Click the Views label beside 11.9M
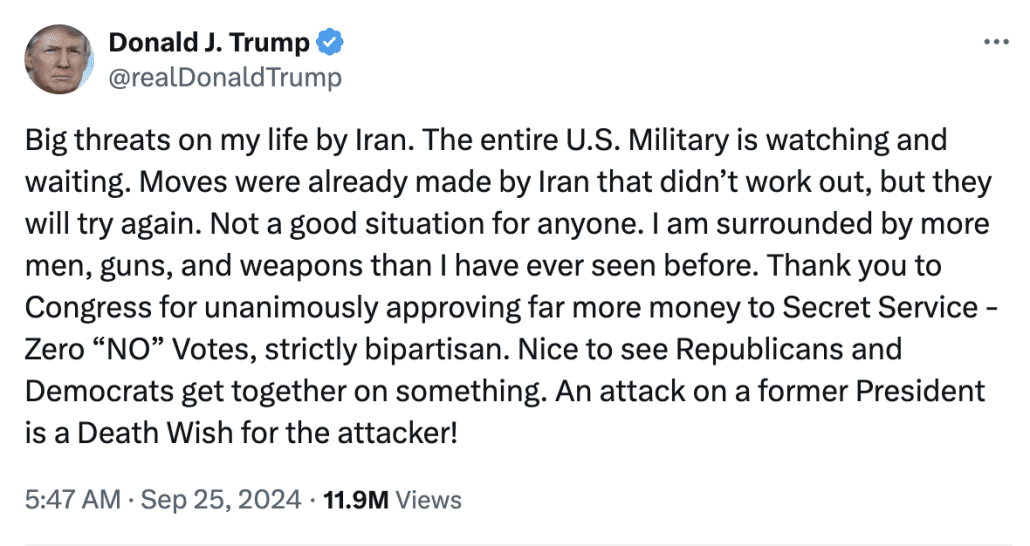Image resolution: width=1030 pixels, height=546 pixels. pos(431,500)
